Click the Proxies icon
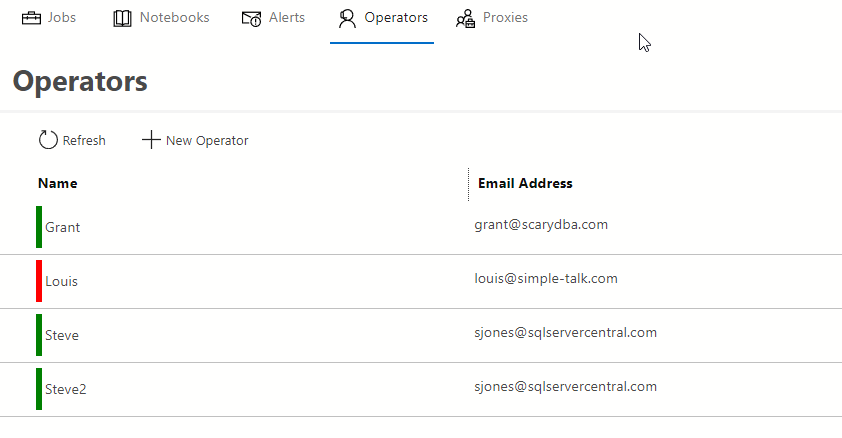842x438 pixels. click(465, 18)
